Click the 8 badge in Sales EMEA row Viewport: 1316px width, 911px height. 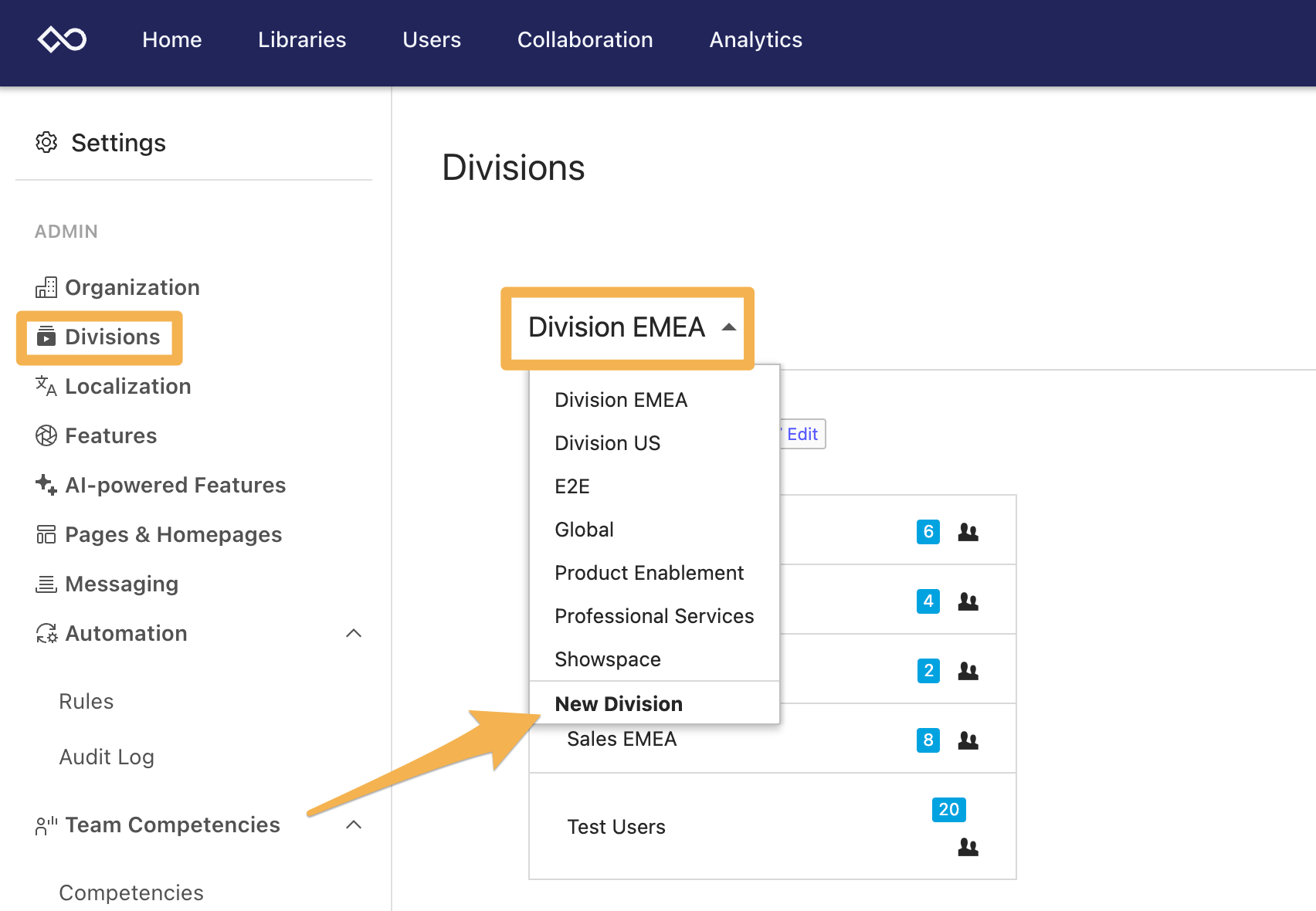tap(928, 740)
